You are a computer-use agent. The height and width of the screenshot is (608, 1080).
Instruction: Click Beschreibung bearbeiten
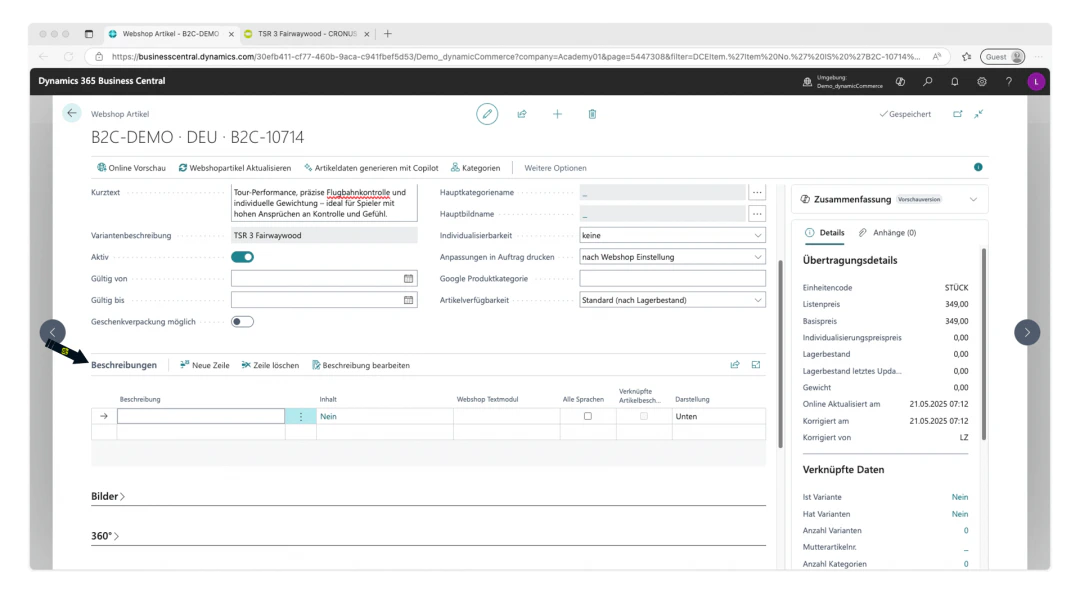[361, 365]
